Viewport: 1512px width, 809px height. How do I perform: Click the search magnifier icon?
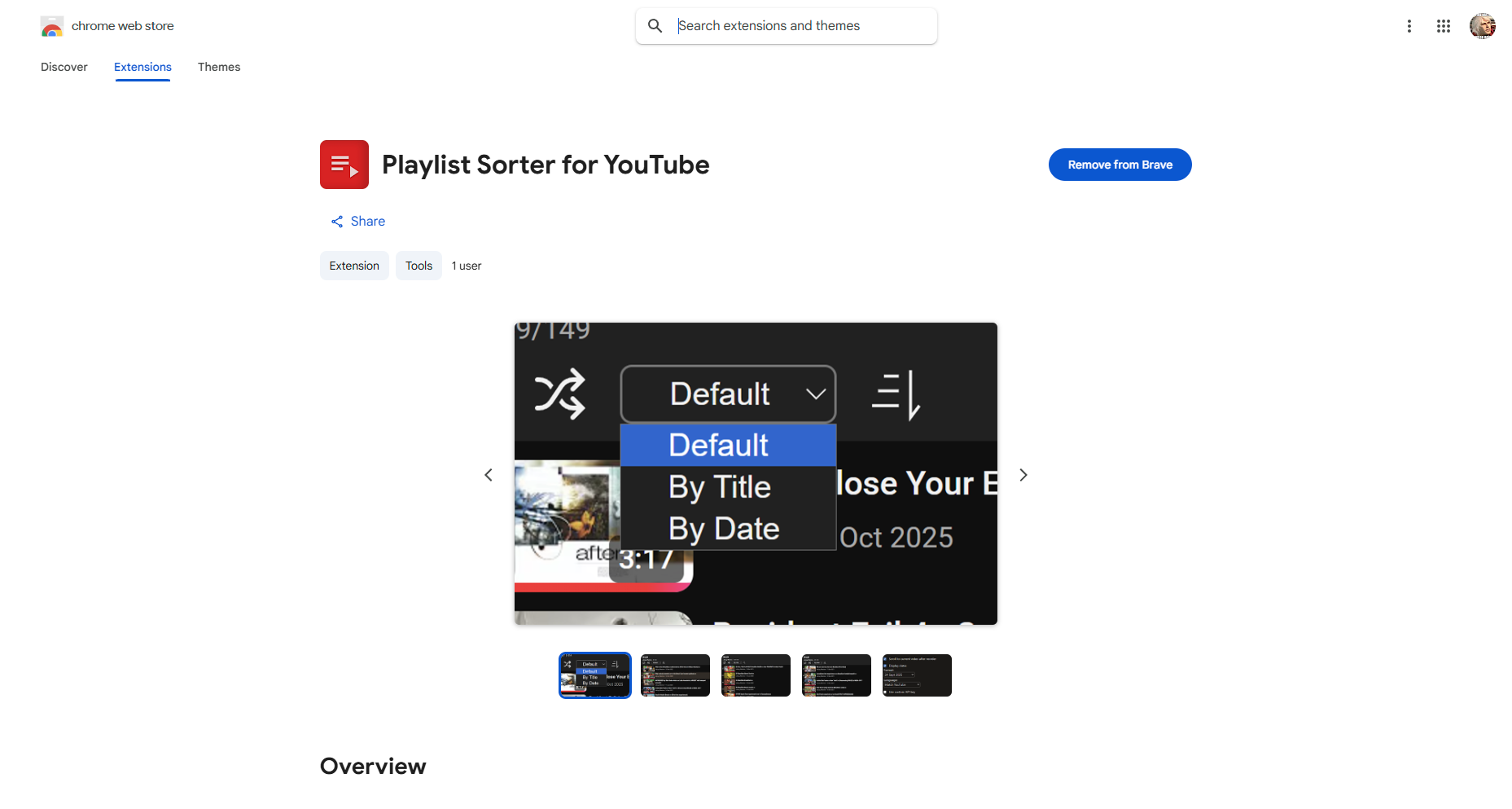pos(655,25)
